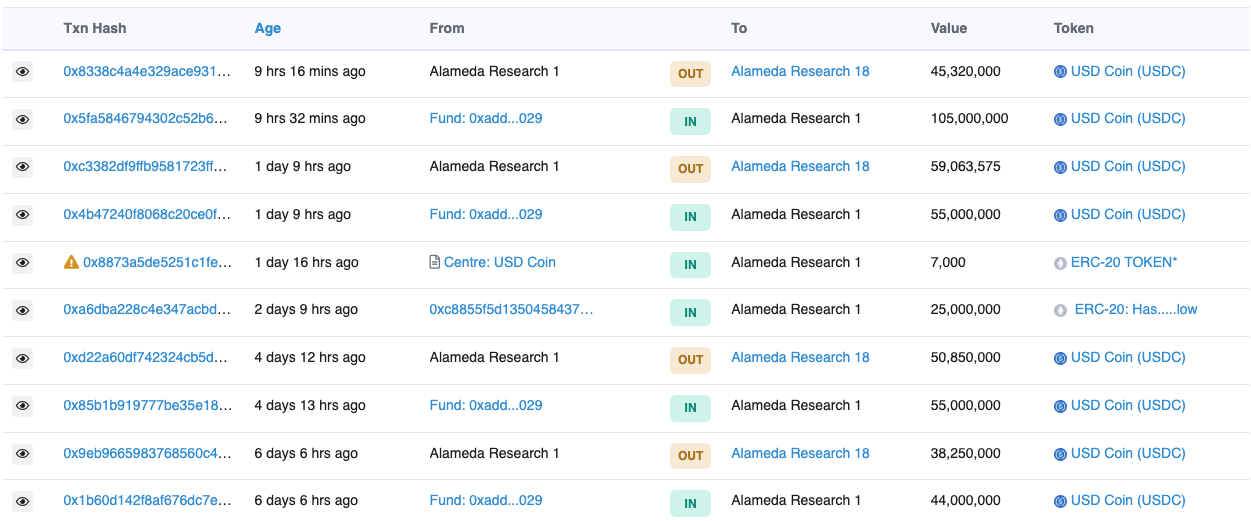The height and width of the screenshot is (521, 1251).
Task: Open Alameda Research 18 recipient in 50,850,000 row
Action: (x=800, y=357)
